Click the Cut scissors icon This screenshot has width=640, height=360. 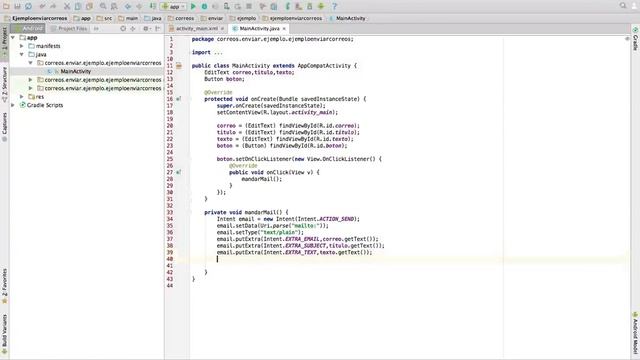tap(67, 6)
